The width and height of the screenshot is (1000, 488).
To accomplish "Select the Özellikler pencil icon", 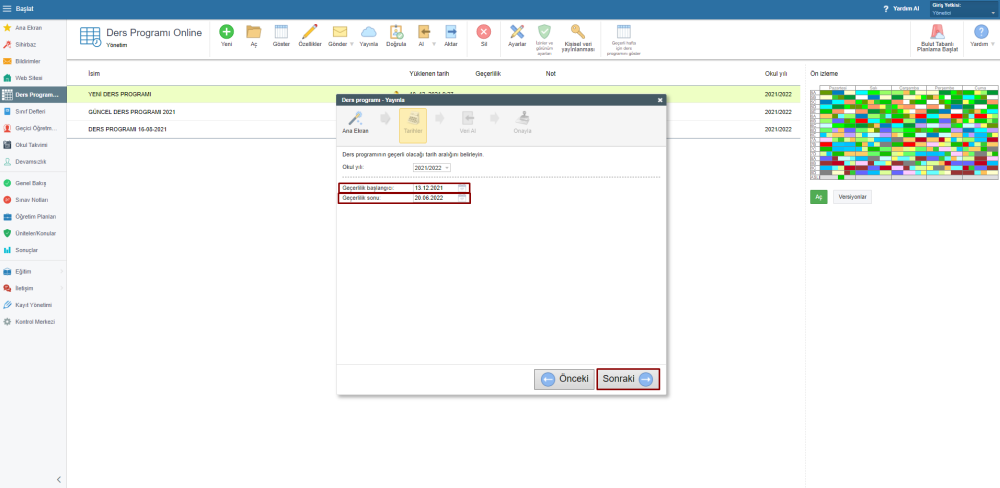I will point(310,32).
